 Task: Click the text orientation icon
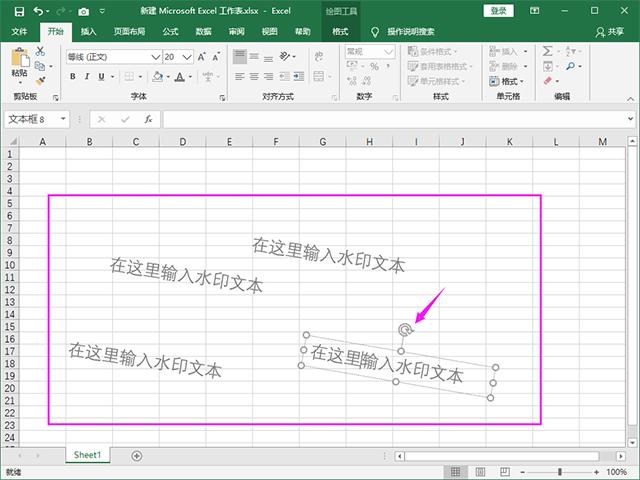pos(285,56)
